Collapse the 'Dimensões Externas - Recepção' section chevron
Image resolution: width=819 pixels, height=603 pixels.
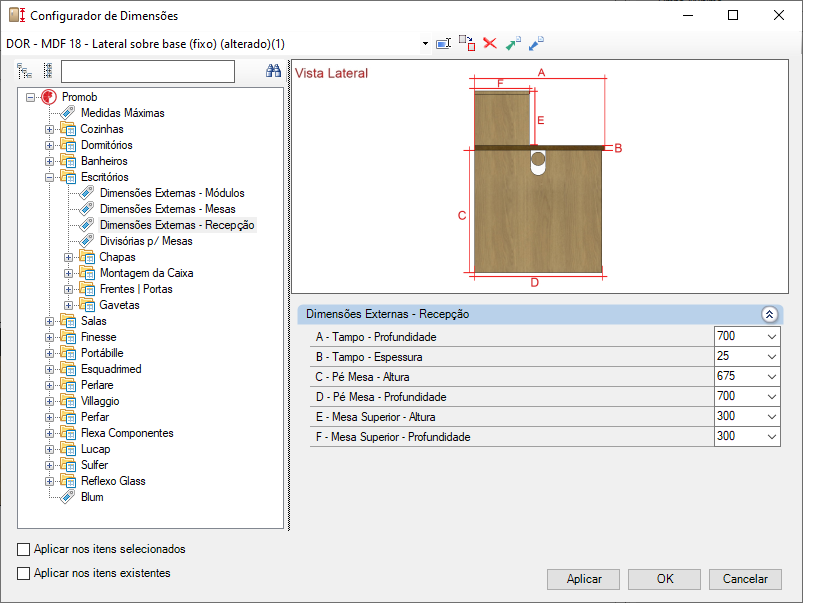click(769, 314)
